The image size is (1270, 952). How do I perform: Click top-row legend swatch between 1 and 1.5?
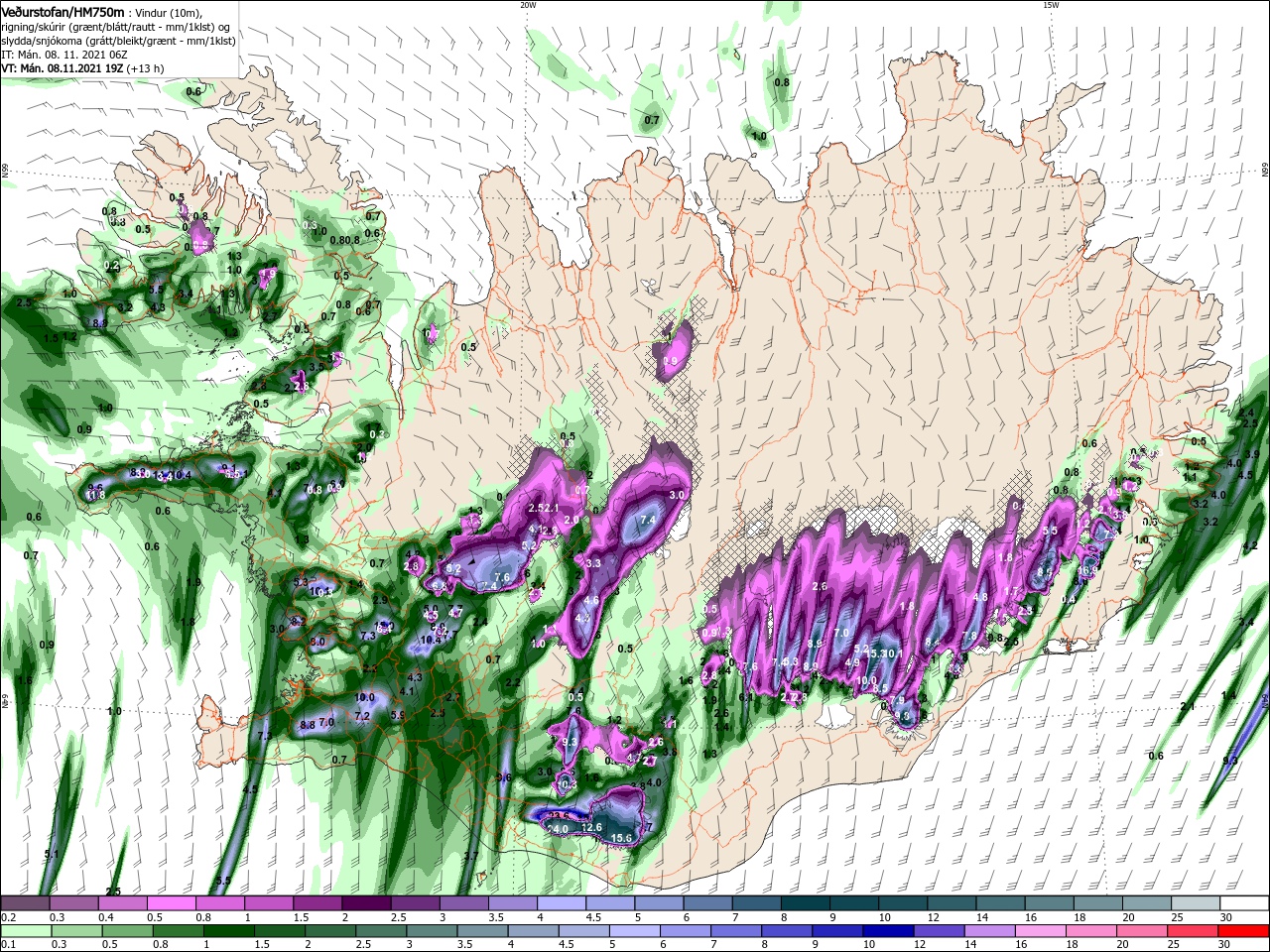click(268, 903)
